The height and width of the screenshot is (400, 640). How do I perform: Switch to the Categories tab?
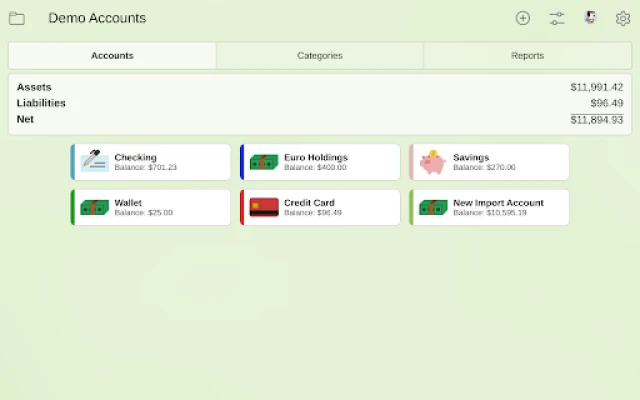click(320, 56)
